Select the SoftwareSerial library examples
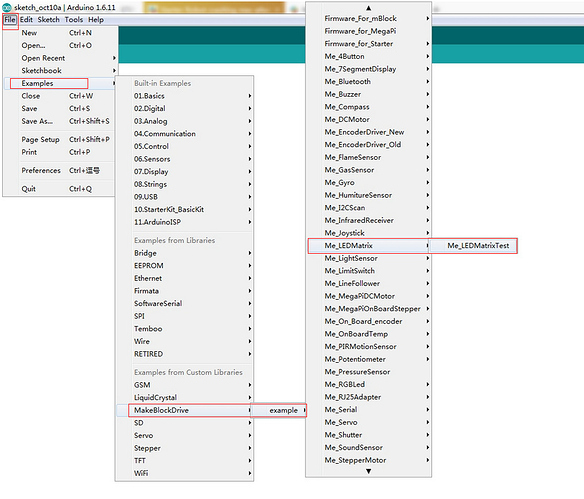Image resolution: width=584 pixels, height=499 pixels. point(185,304)
